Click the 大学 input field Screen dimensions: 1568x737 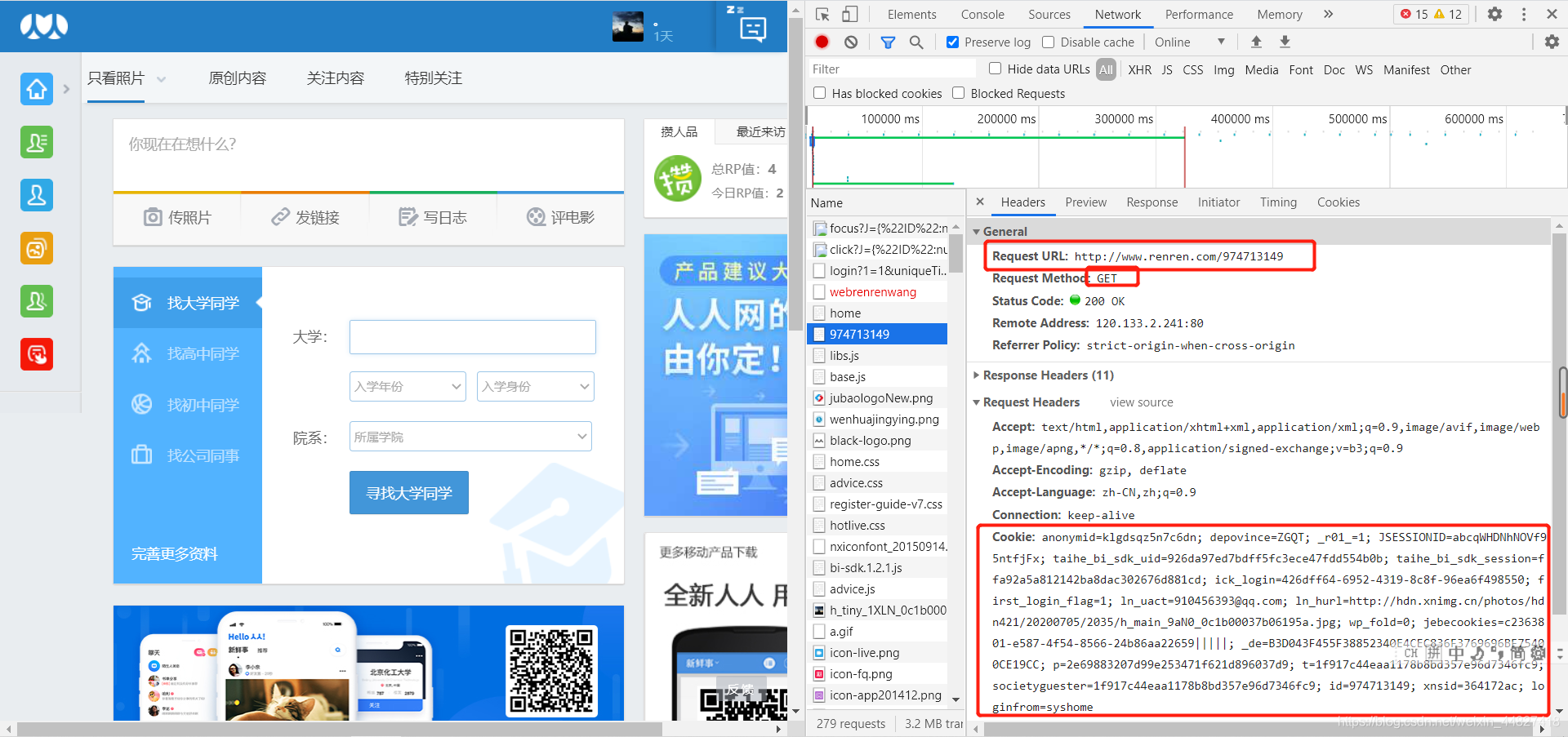(473, 337)
